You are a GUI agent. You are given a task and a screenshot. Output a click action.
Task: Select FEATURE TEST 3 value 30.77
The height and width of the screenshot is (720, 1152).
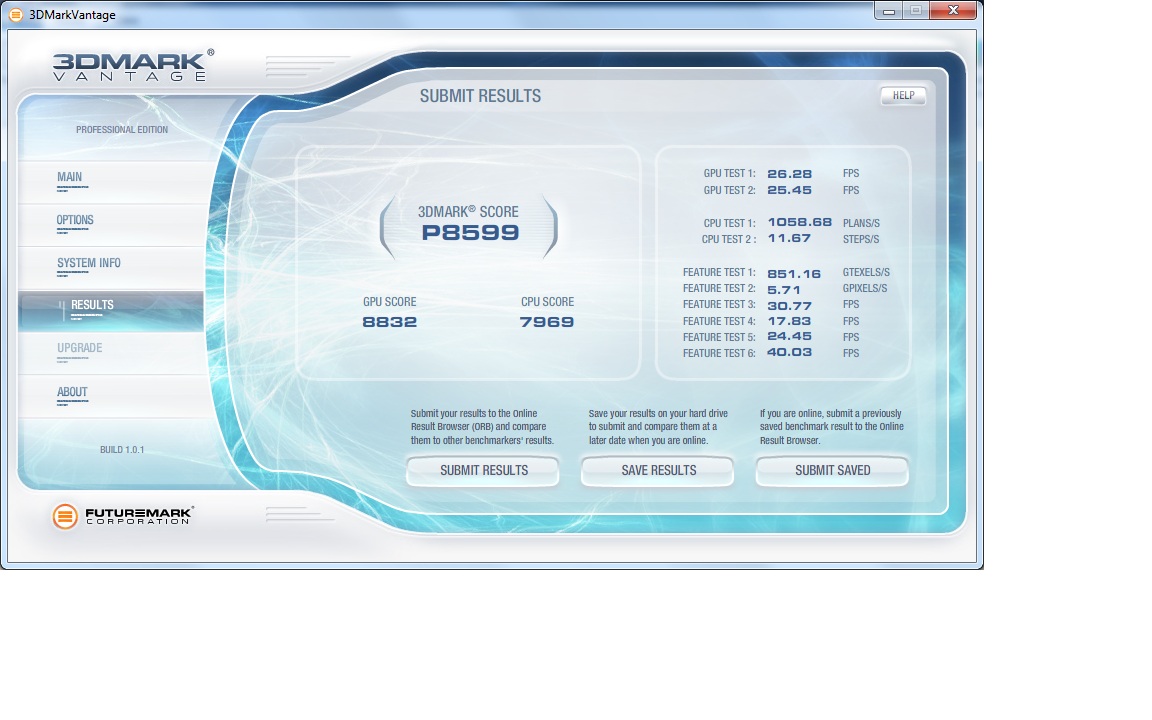(x=790, y=306)
